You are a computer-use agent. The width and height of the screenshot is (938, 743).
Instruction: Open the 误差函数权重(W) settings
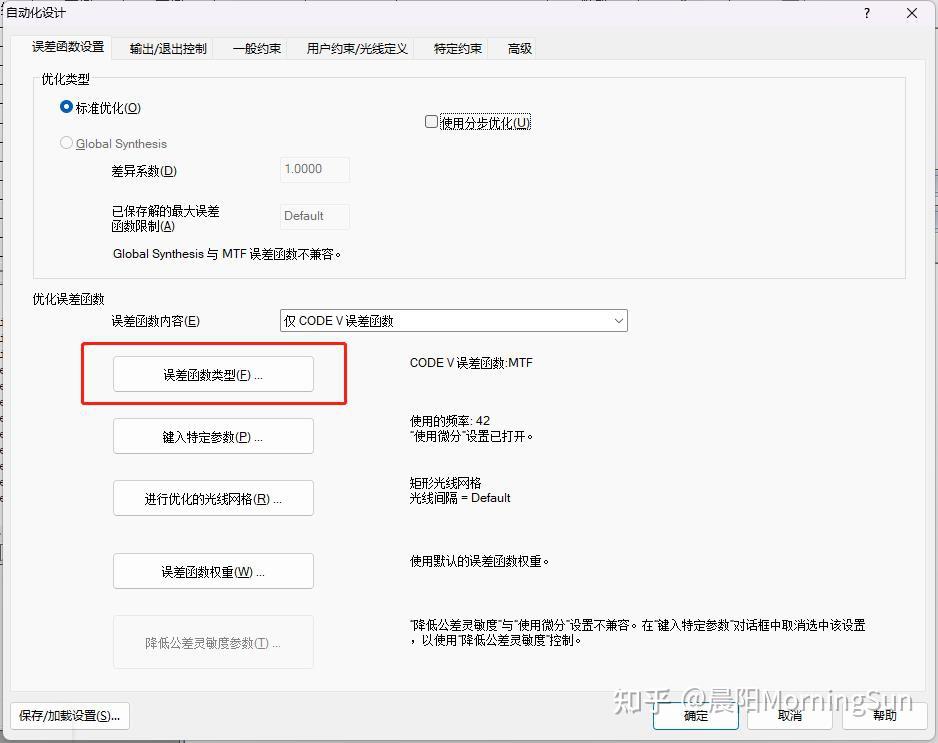(x=212, y=570)
